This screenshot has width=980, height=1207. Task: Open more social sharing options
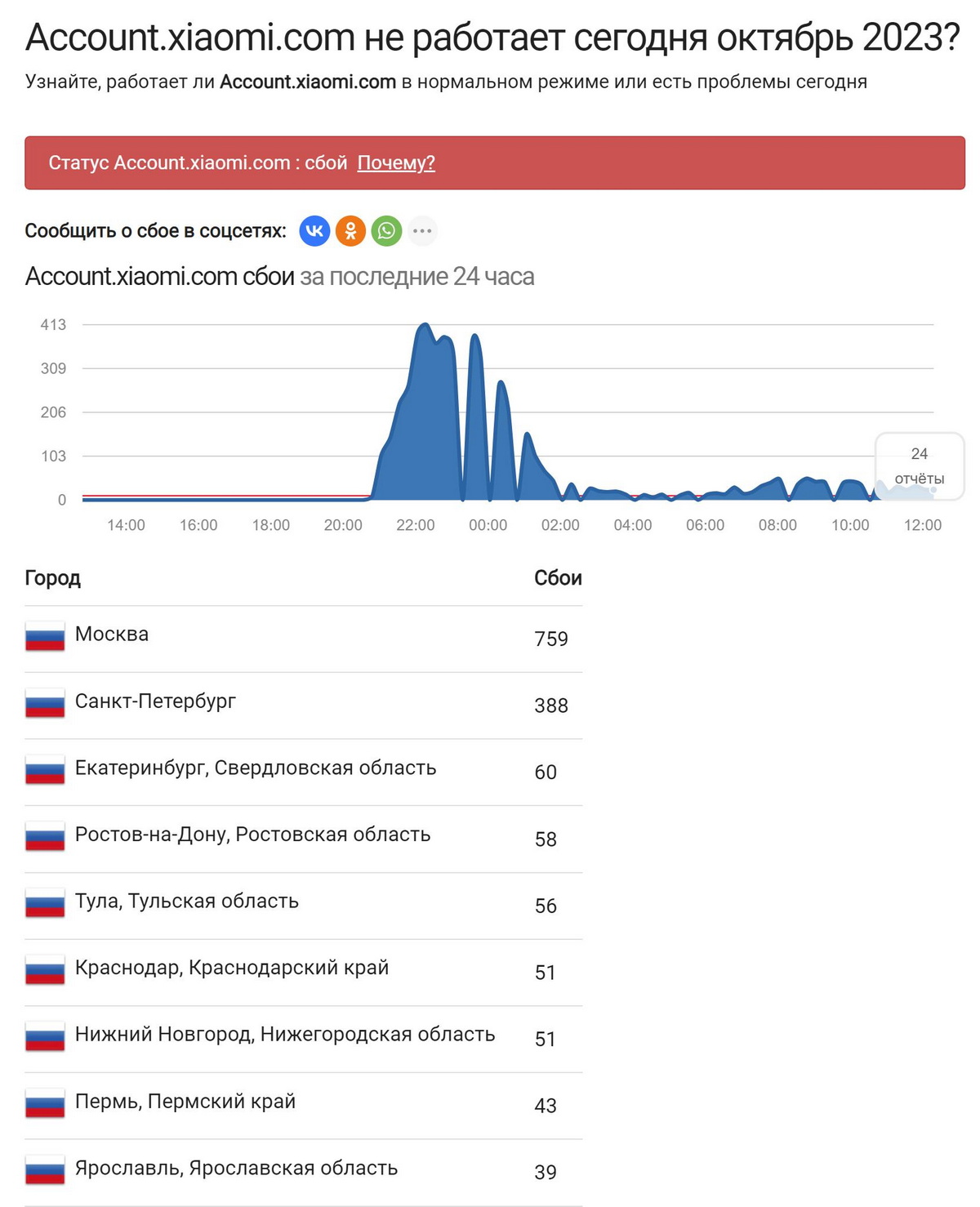422,231
